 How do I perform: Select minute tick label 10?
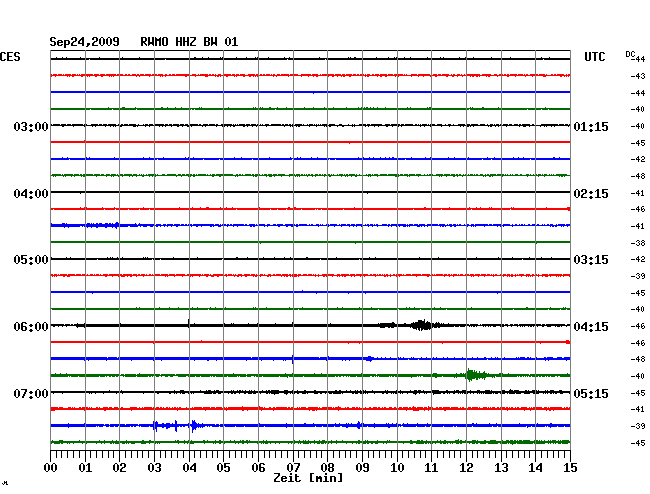click(x=397, y=468)
